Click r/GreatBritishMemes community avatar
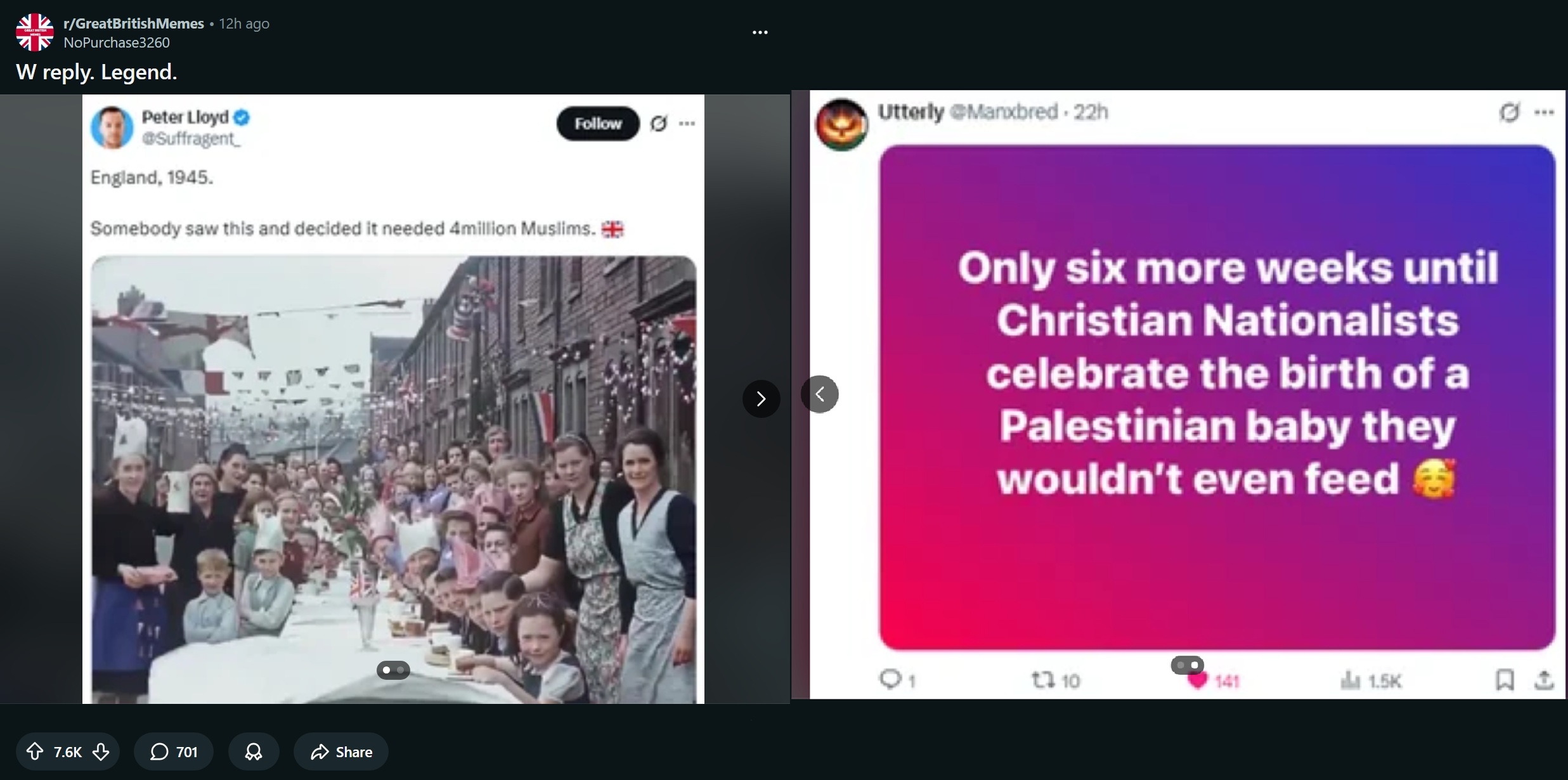 [x=35, y=32]
